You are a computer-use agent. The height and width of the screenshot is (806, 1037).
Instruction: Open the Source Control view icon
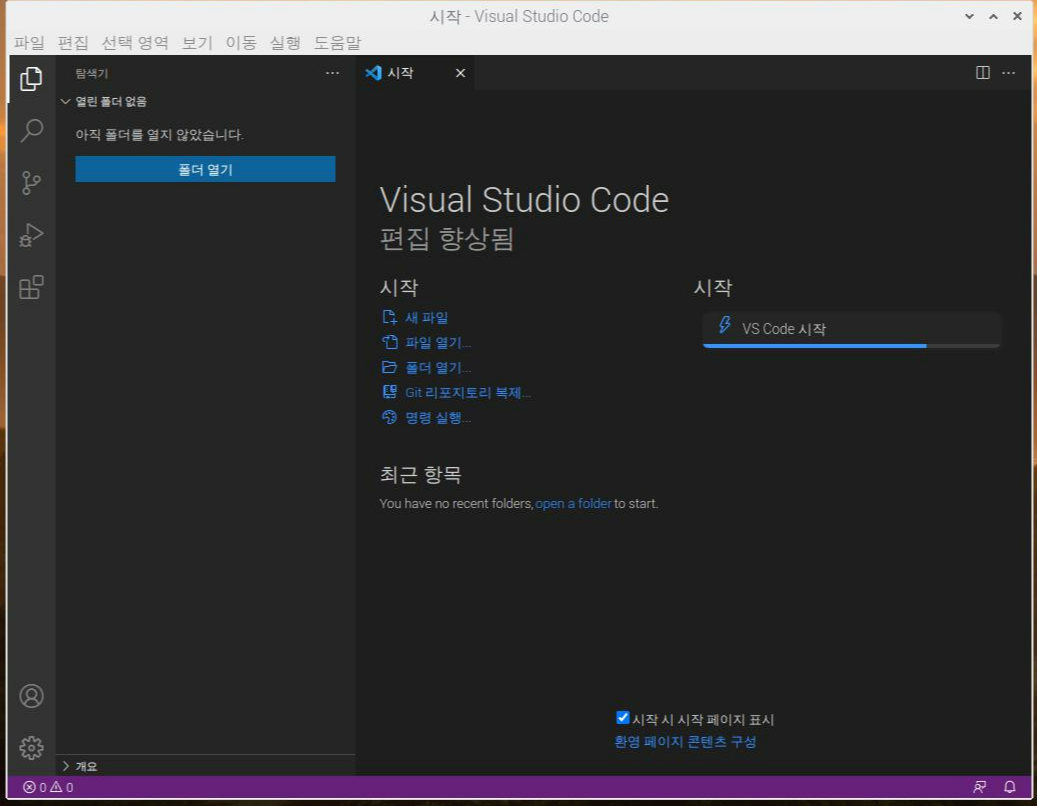click(x=31, y=182)
